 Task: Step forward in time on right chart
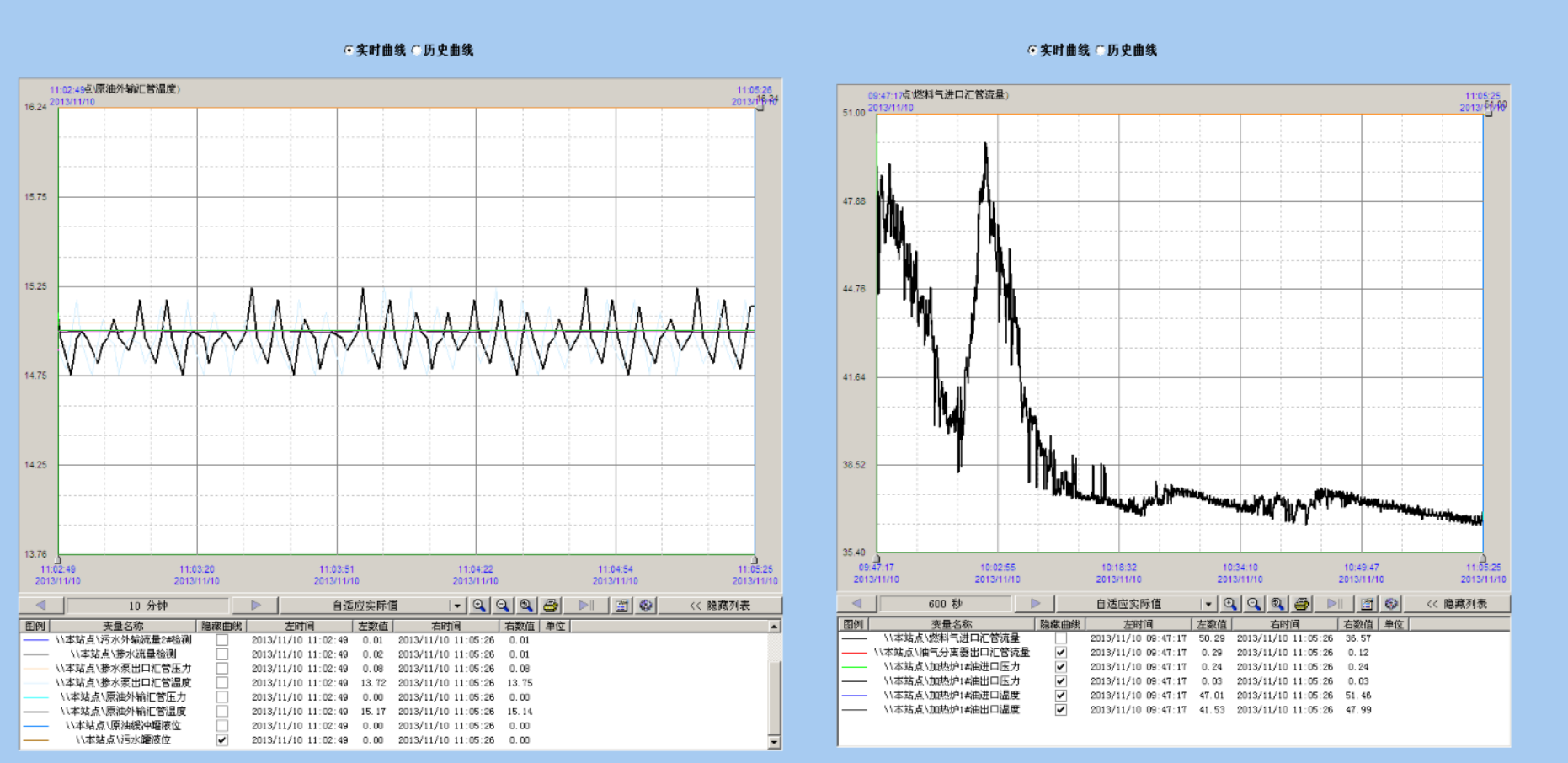pyautogui.click(x=1035, y=603)
